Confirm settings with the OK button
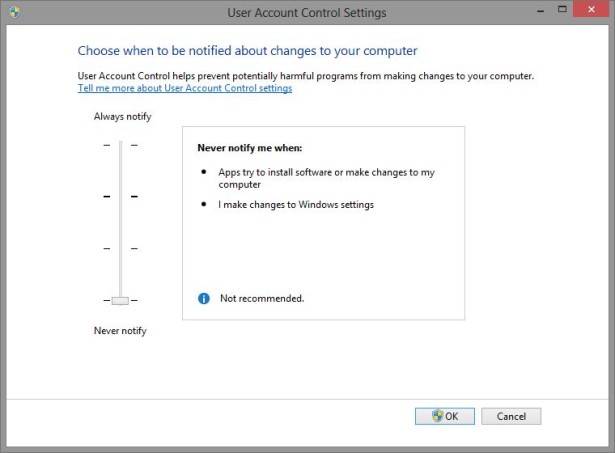 [445, 416]
